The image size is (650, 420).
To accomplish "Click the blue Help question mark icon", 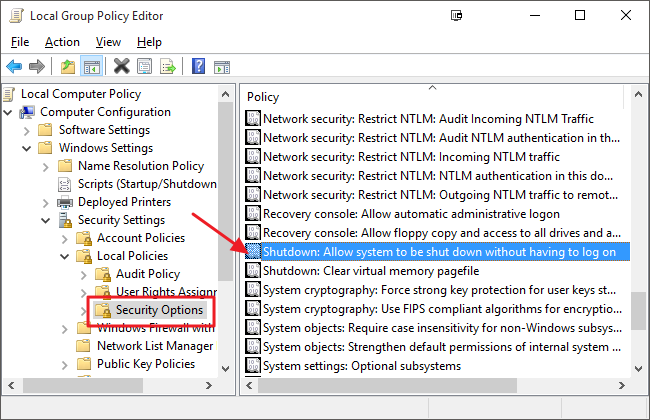I will point(198,67).
